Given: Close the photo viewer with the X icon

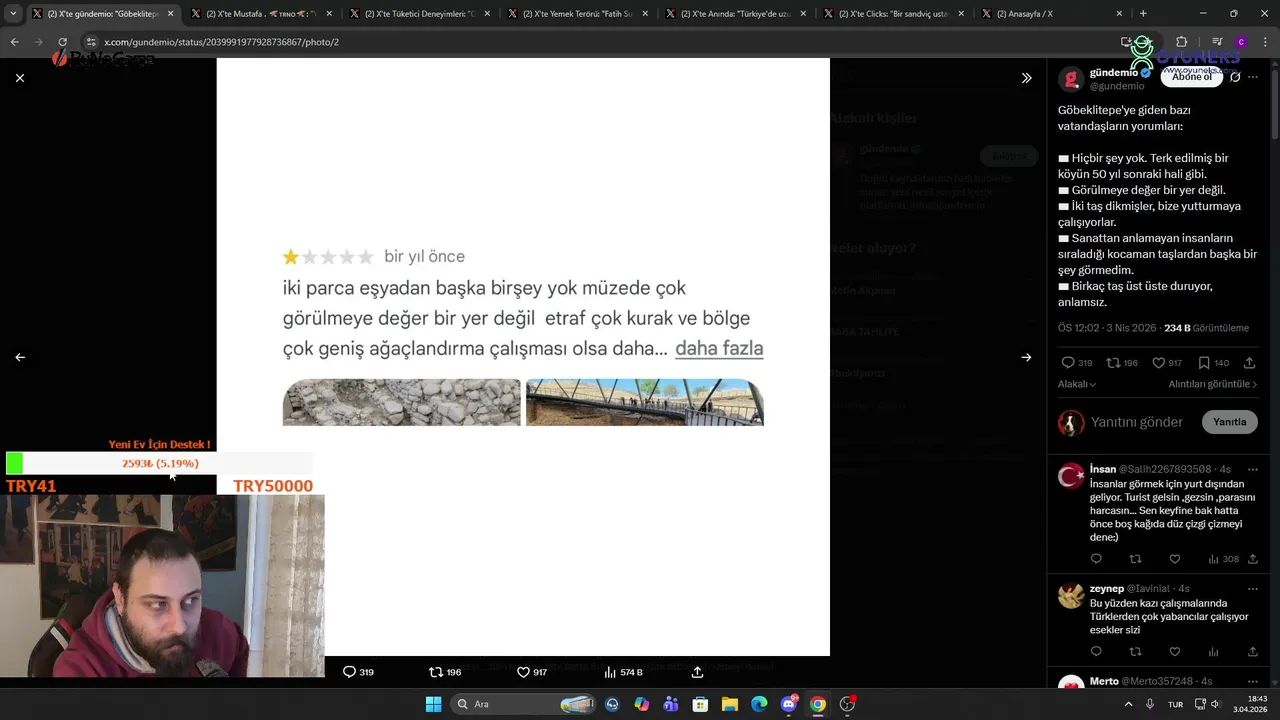Looking at the screenshot, I should coord(20,78).
